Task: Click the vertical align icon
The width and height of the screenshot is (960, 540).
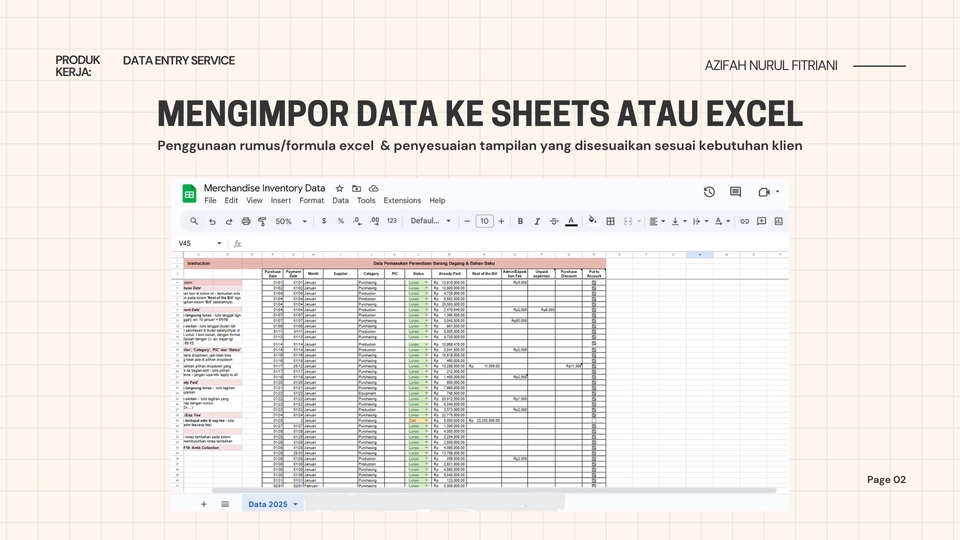Action: (x=675, y=221)
